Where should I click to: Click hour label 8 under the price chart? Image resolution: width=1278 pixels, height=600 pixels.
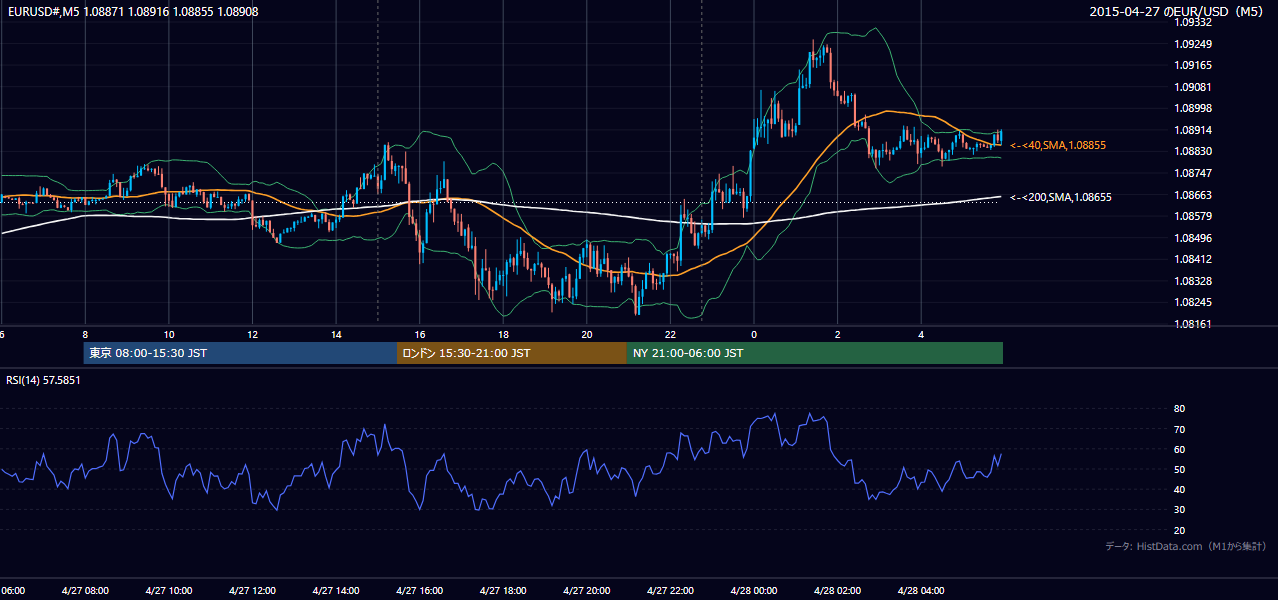(x=85, y=334)
